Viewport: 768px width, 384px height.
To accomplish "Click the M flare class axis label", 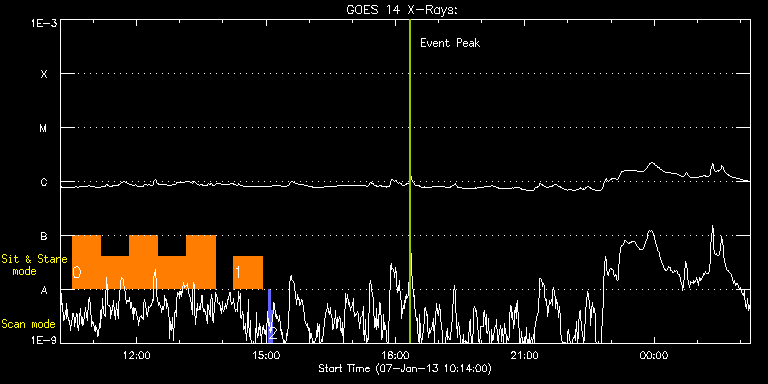I will click(44, 128).
